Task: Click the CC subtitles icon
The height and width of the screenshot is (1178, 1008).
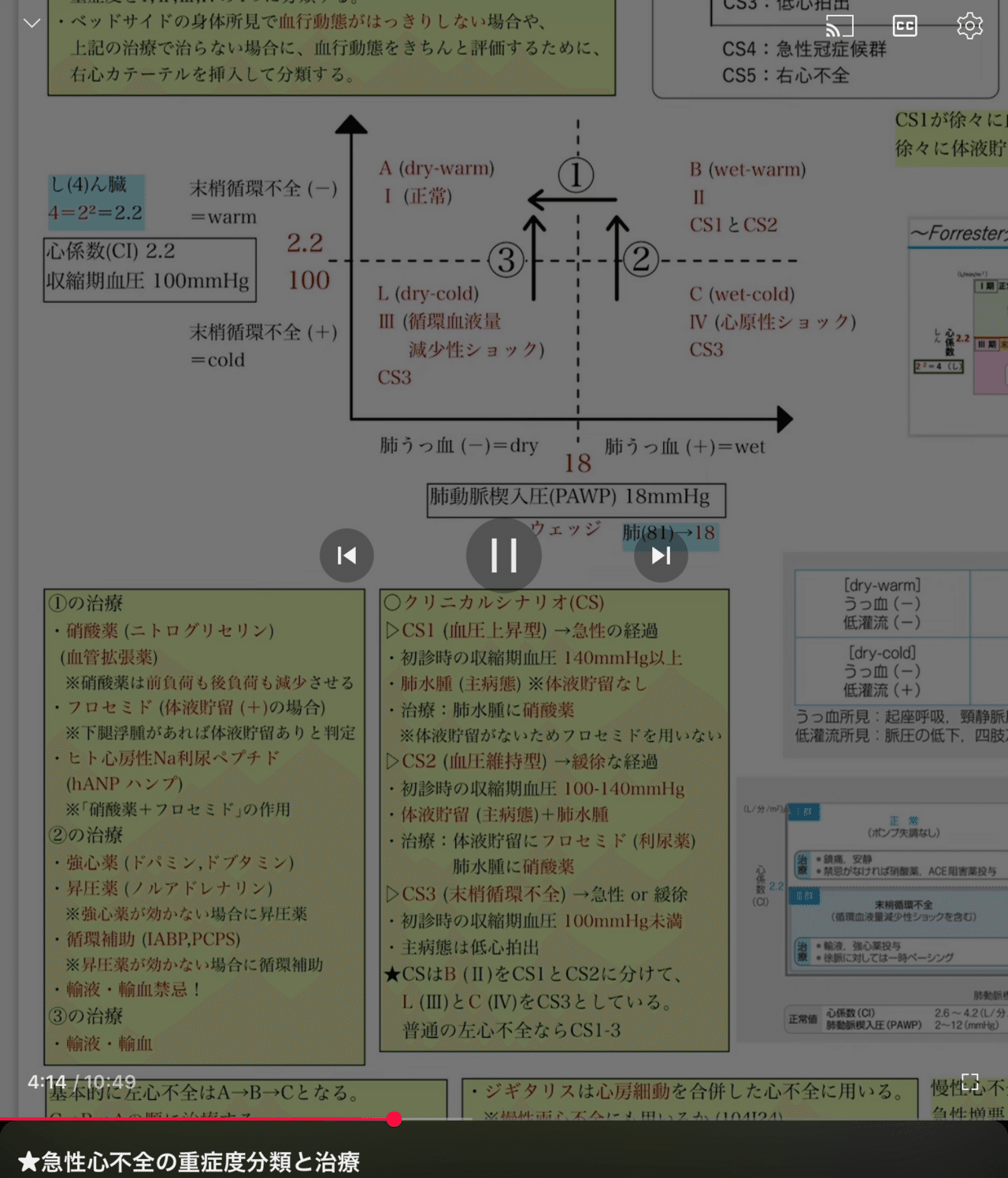Action: [904, 25]
